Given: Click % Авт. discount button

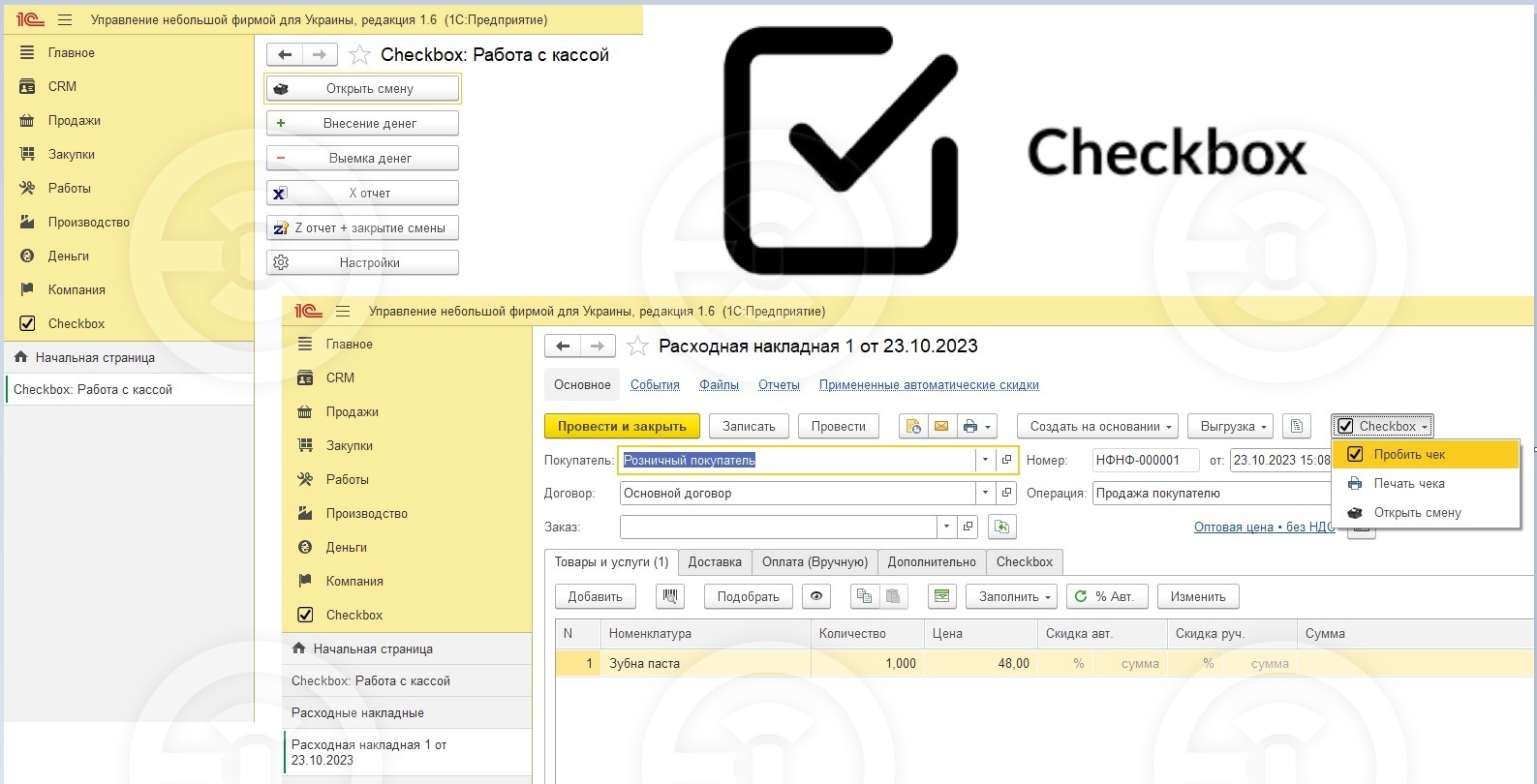Looking at the screenshot, I should pyautogui.click(x=1107, y=596).
